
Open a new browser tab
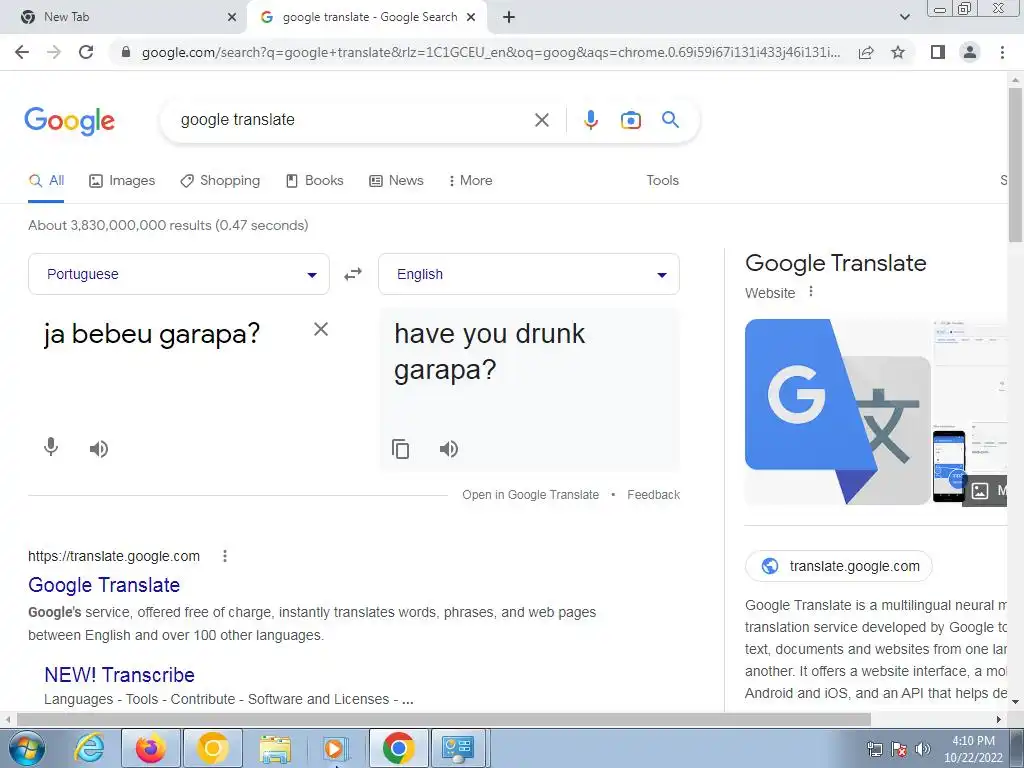tap(509, 17)
